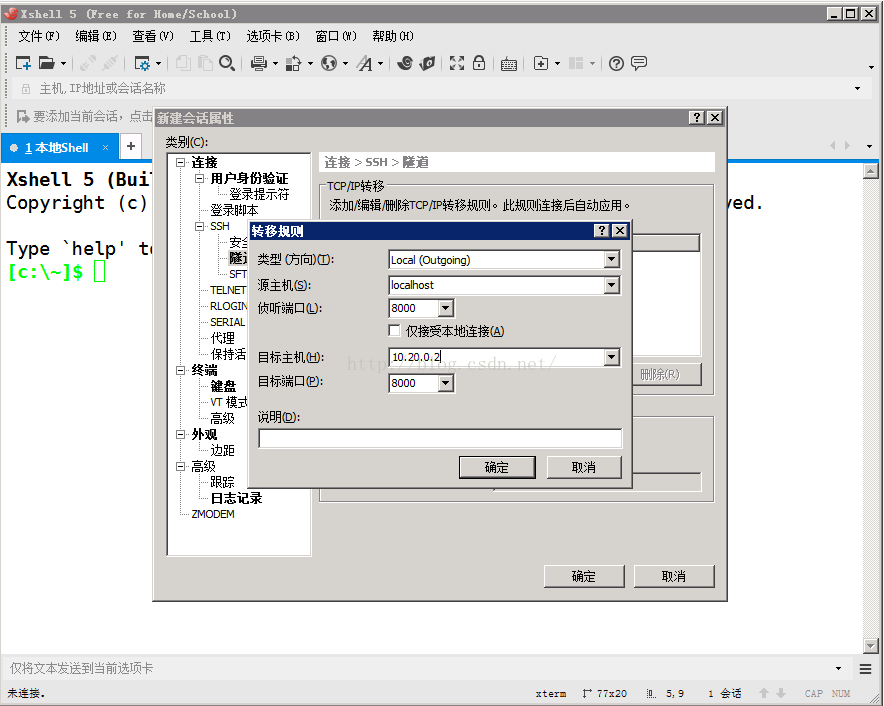This screenshot has width=884, height=706.
Task: Open 类型(方向) Local (Outgoing) dropdown
Action: 611,259
